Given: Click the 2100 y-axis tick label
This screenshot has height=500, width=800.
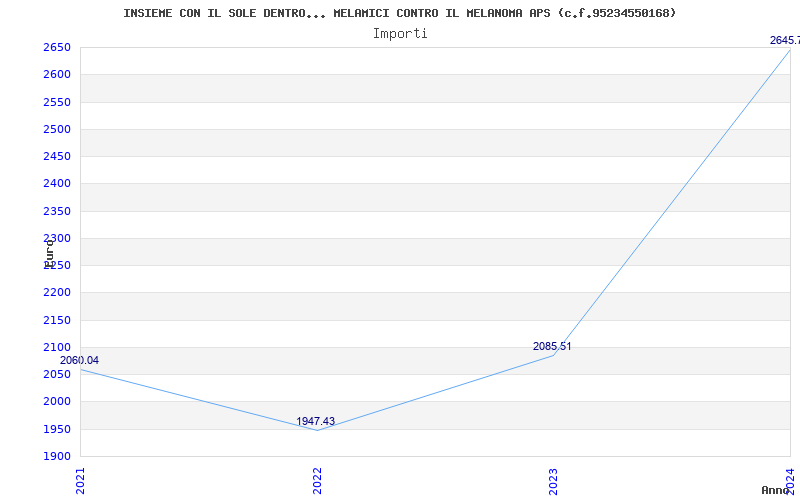Looking at the screenshot, I should [x=57, y=347].
